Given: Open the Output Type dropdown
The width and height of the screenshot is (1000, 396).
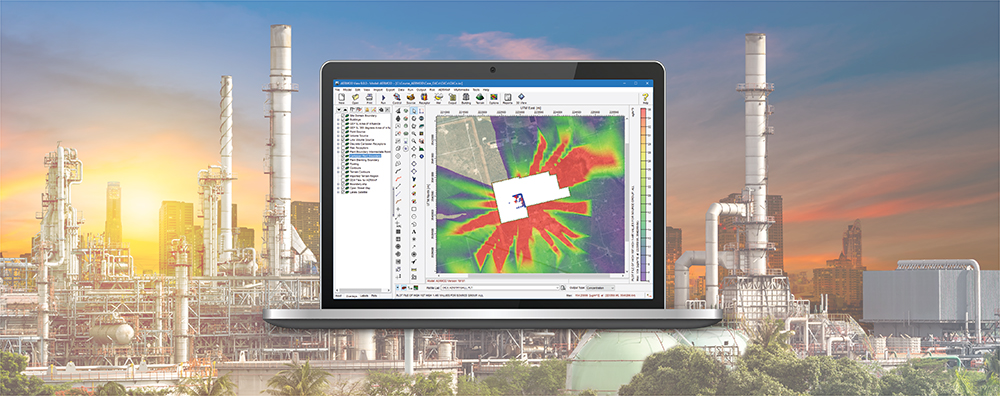Looking at the screenshot, I should click(600, 288).
